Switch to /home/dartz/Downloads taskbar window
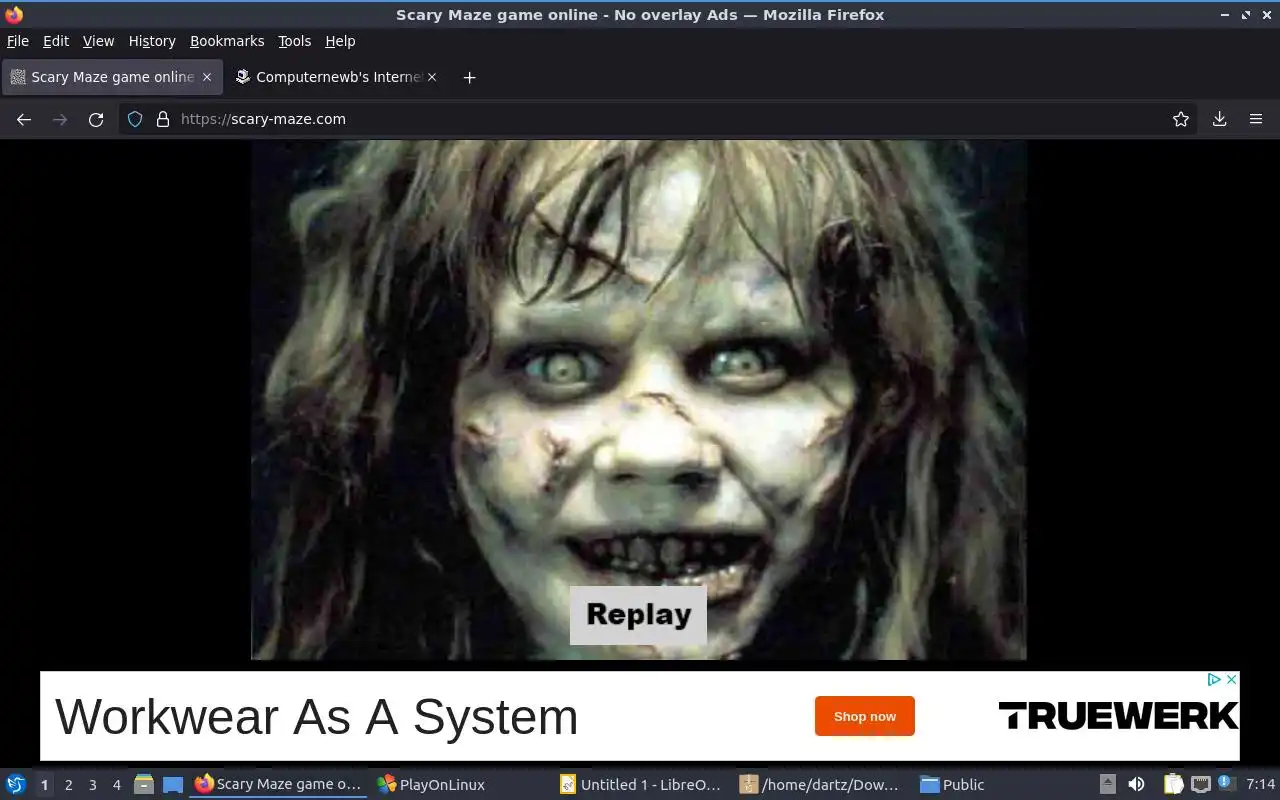 (822, 785)
